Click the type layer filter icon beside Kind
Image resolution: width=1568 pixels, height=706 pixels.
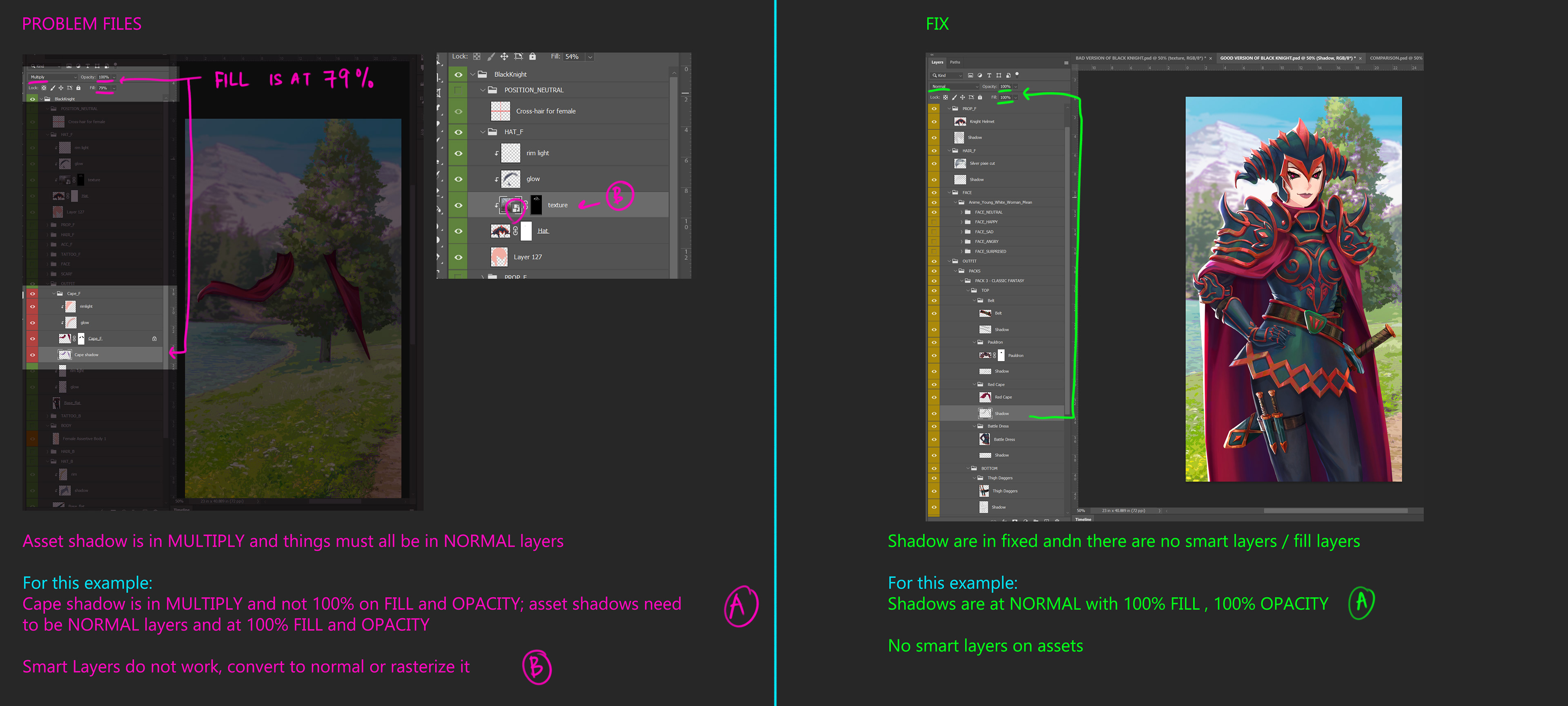click(989, 76)
